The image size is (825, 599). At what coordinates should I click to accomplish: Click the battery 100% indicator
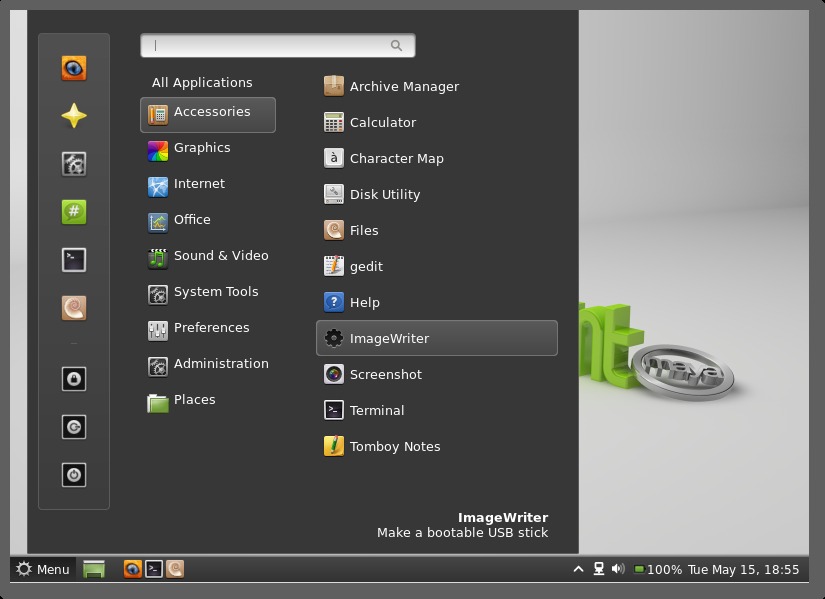[x=658, y=570]
